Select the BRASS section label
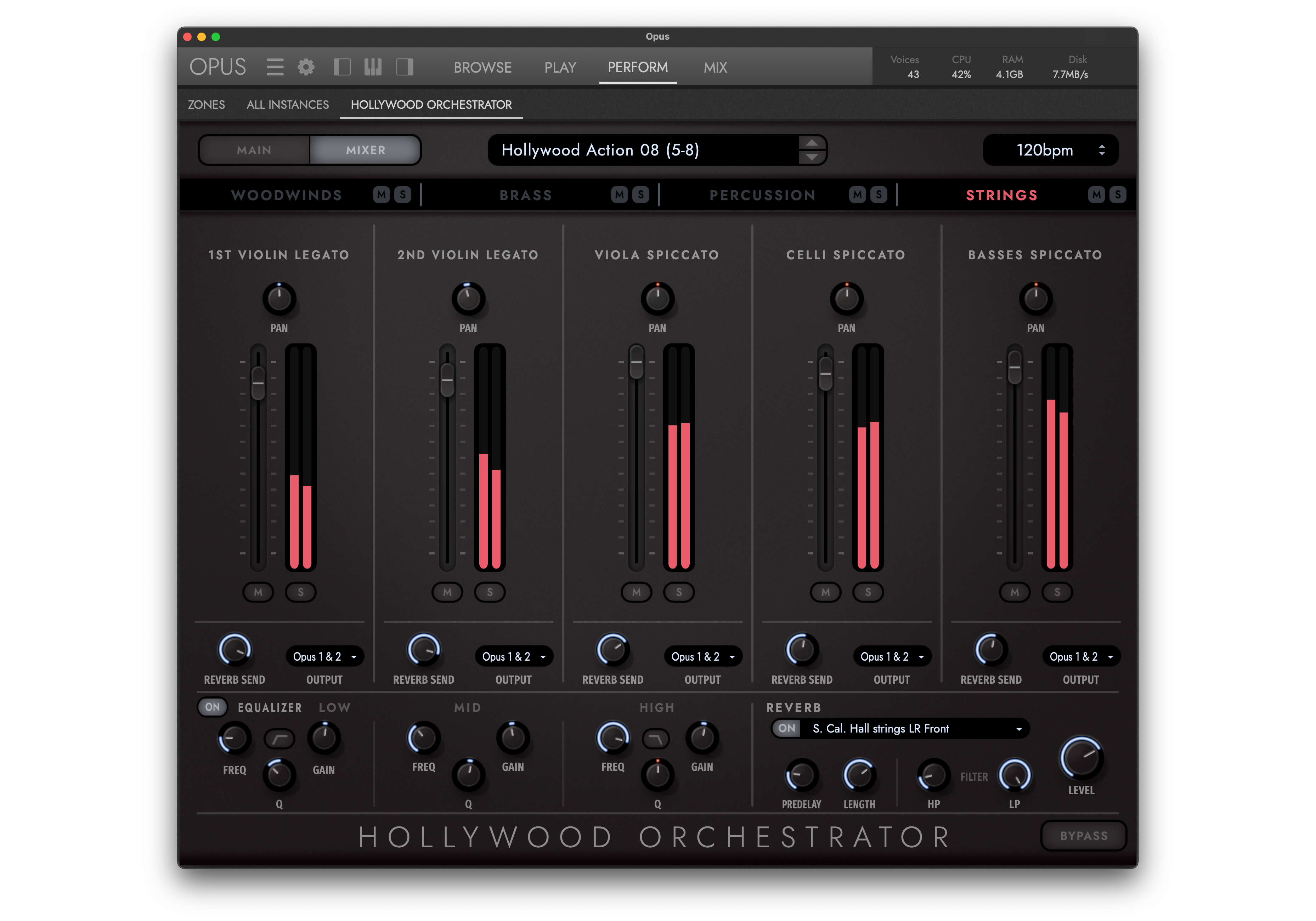Screen dimensions: 1316x921 (x=526, y=196)
